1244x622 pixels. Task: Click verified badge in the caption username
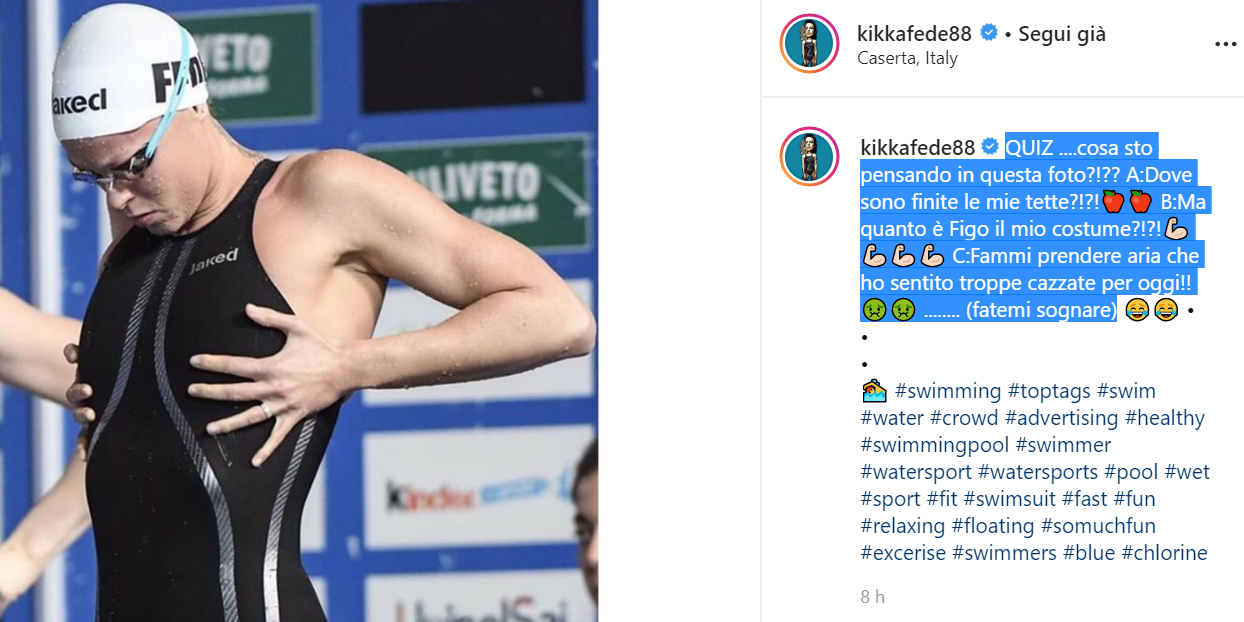pos(989,147)
